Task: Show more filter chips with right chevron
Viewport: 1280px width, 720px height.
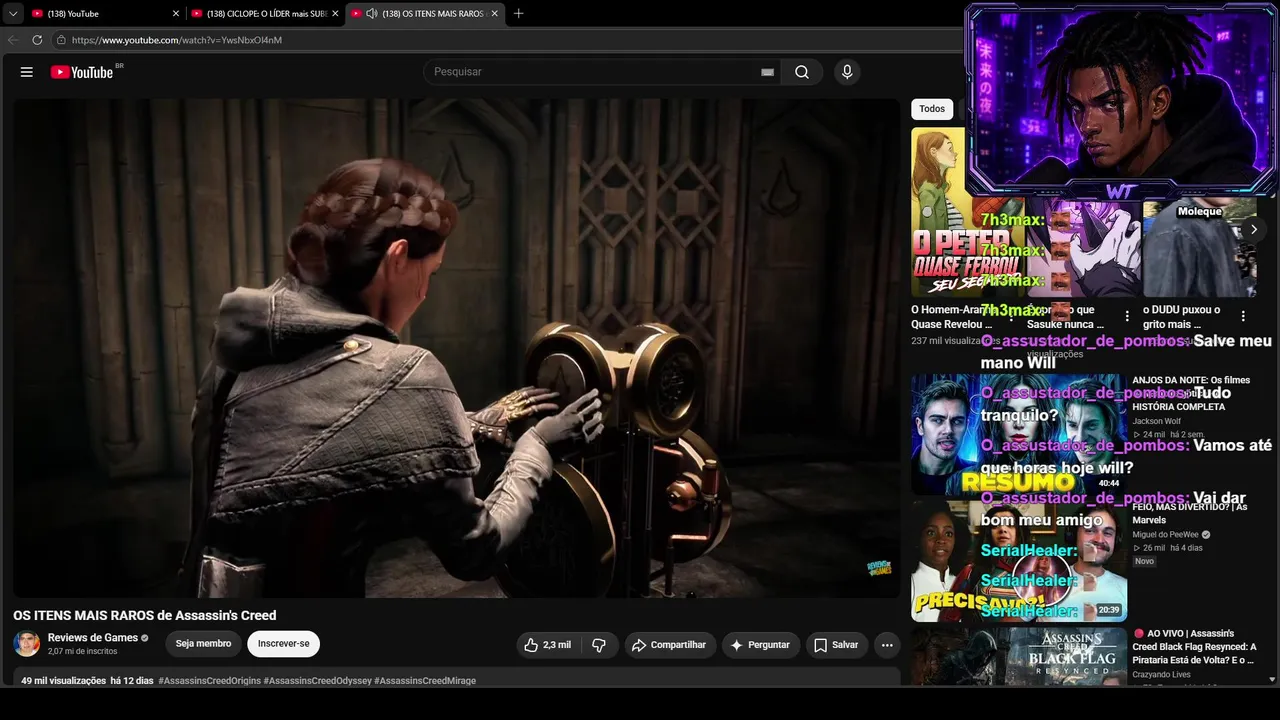Action: (x=1254, y=229)
